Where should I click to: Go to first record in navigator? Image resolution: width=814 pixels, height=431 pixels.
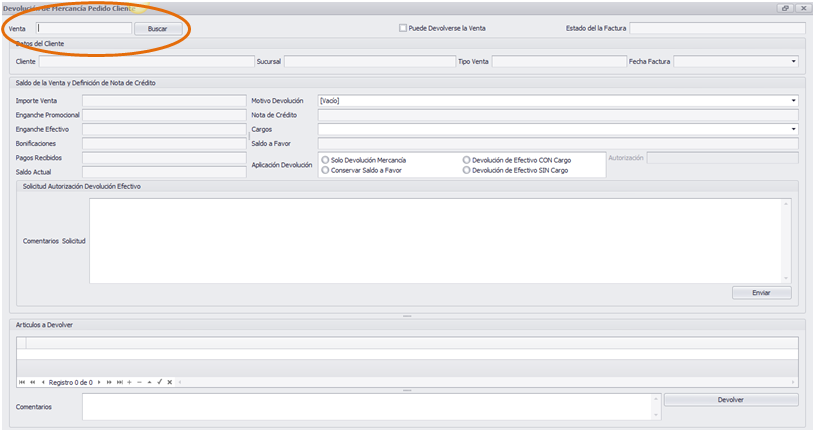coord(22,382)
